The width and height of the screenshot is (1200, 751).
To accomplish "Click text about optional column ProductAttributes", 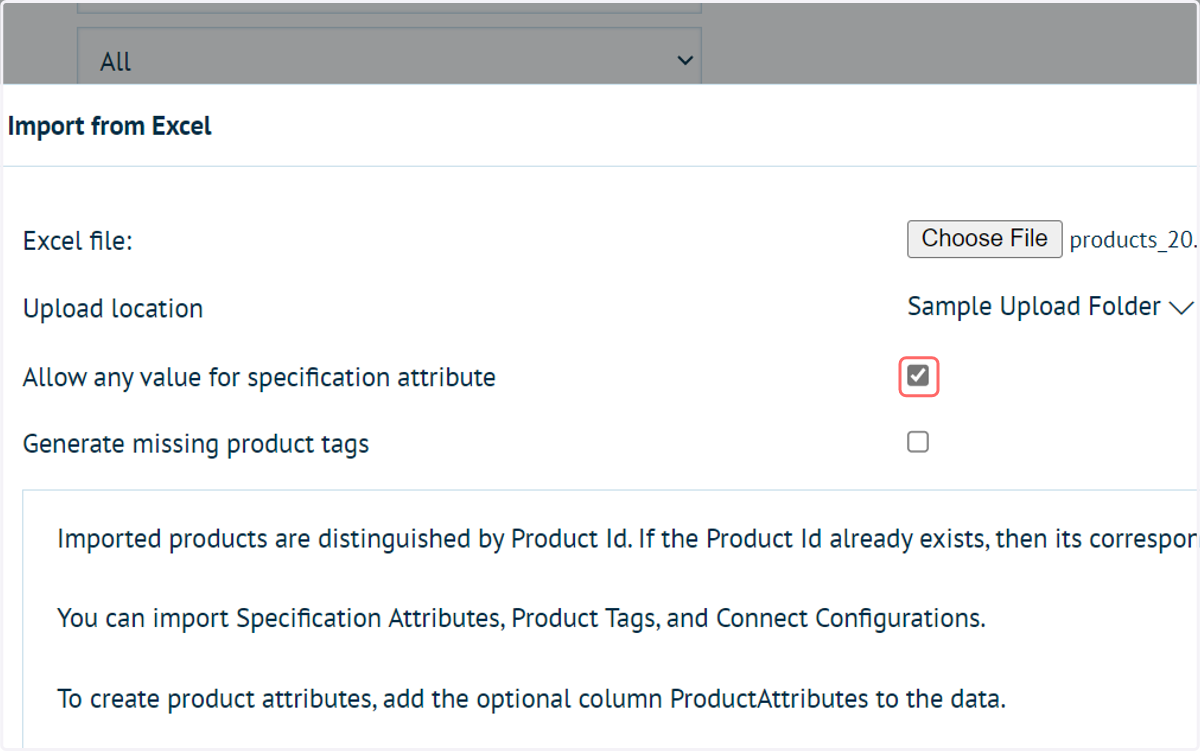I will point(531,698).
